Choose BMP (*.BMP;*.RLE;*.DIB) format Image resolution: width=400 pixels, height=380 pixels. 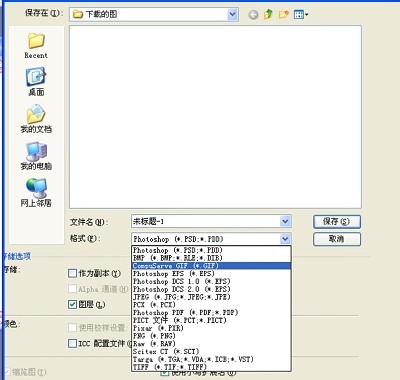[211, 258]
